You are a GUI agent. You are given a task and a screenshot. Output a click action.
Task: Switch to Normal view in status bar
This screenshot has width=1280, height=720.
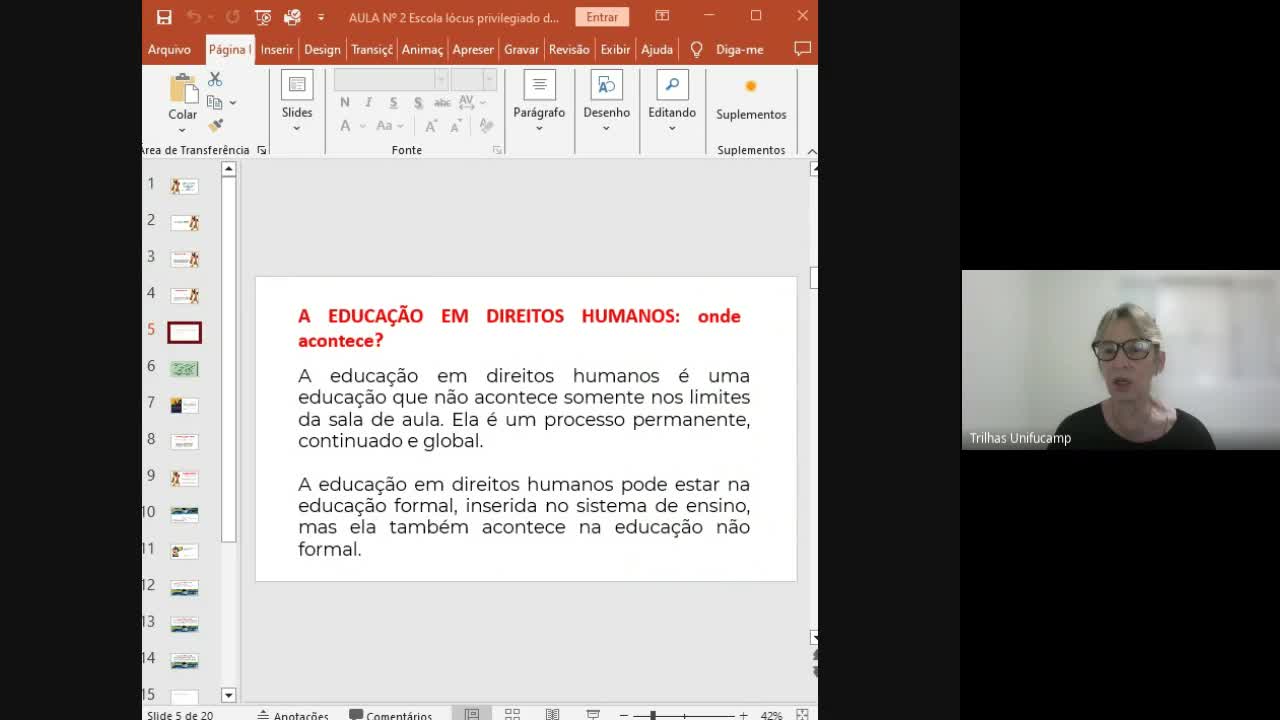tap(472, 713)
